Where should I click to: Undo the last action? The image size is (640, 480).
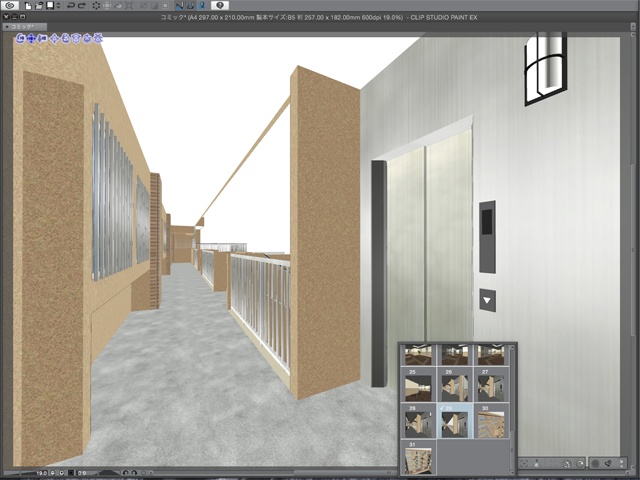(x=71, y=5)
